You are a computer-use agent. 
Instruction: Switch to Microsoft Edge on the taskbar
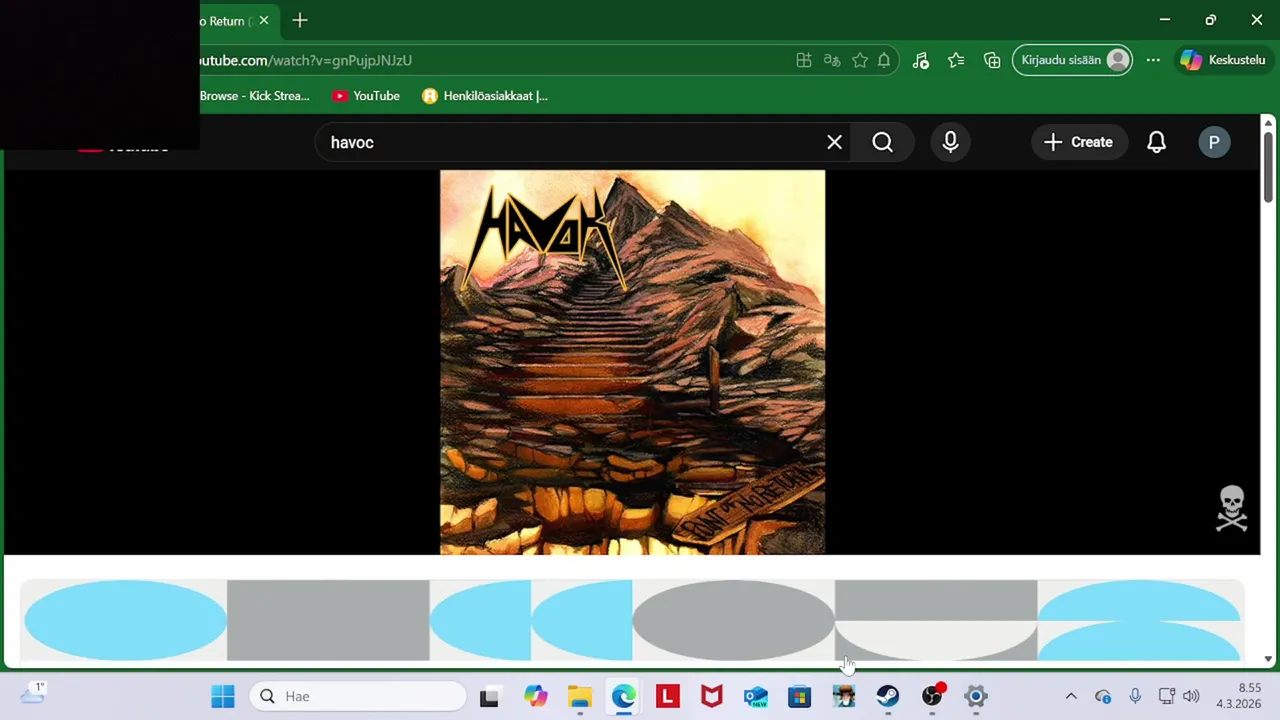(624, 696)
